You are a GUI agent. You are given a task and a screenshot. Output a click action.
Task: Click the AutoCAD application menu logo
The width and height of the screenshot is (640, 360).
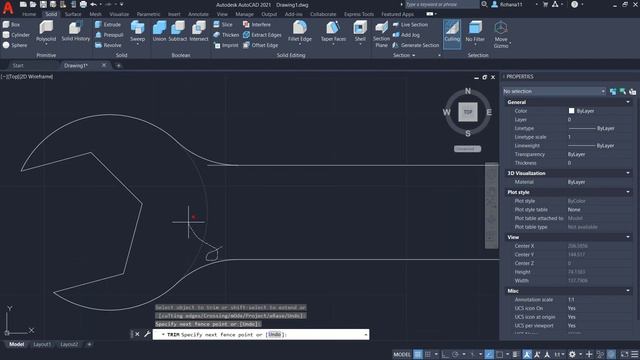click(8, 7)
